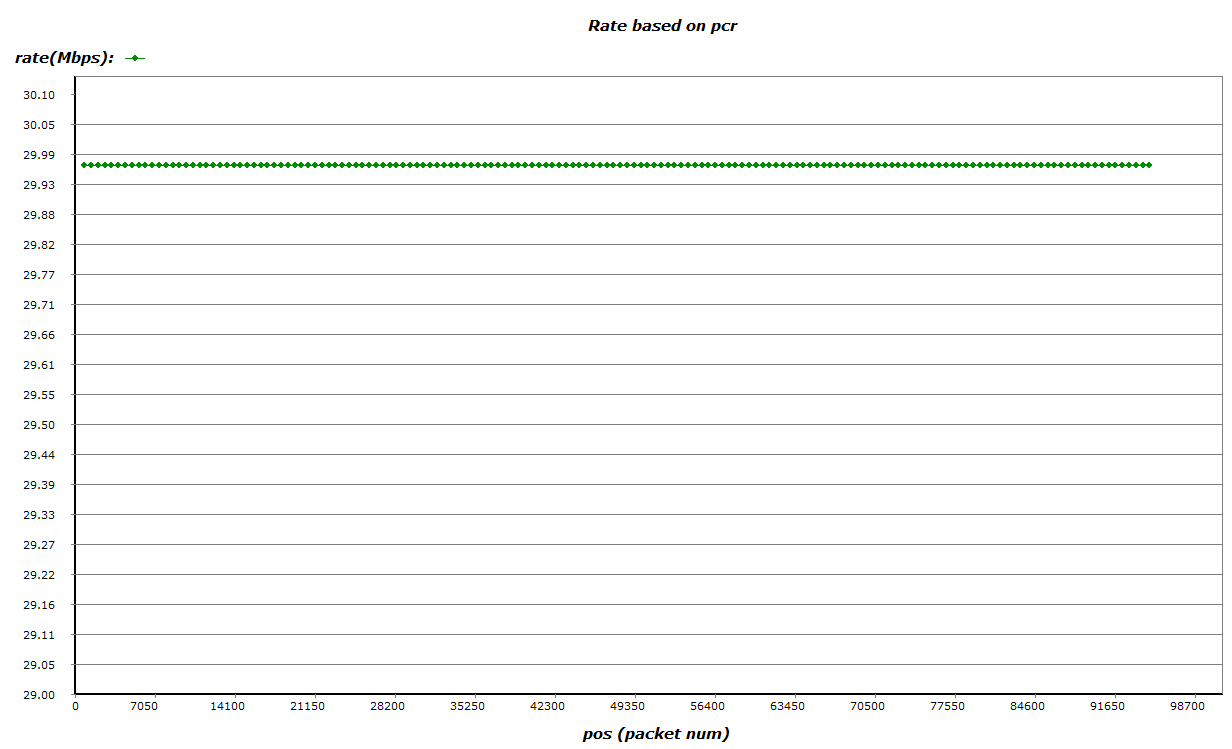1232x749 pixels.
Task: Click the 29.39 y-axis label
Action: [39, 485]
